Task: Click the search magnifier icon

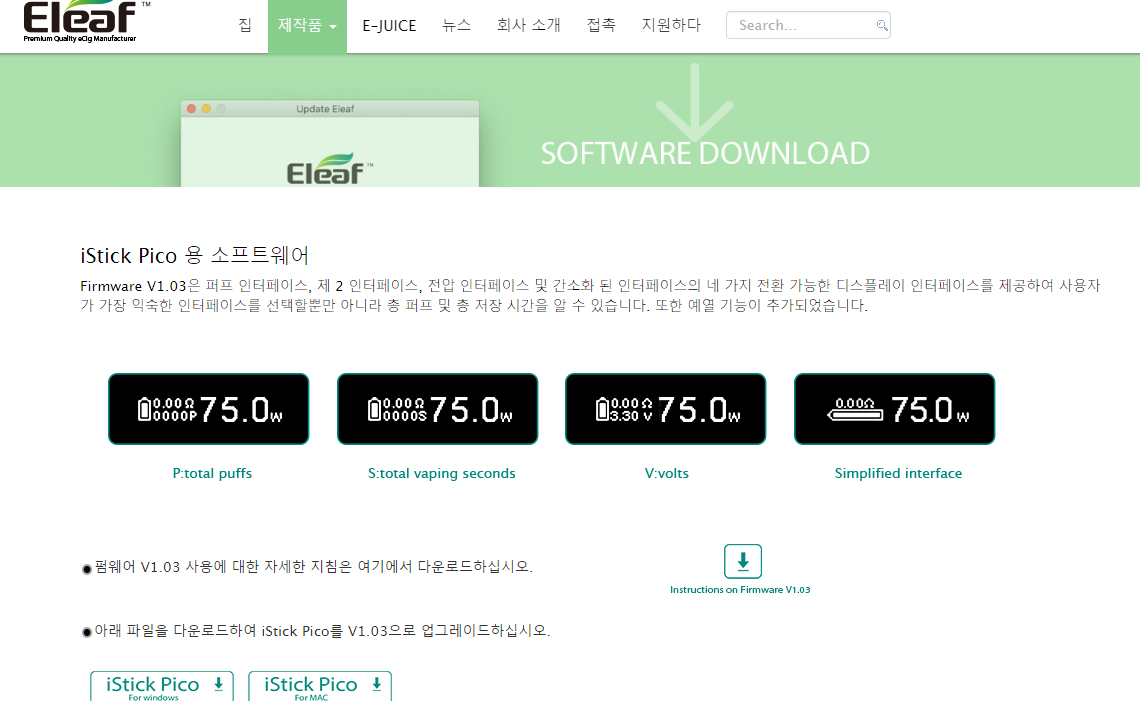Action: [882, 25]
